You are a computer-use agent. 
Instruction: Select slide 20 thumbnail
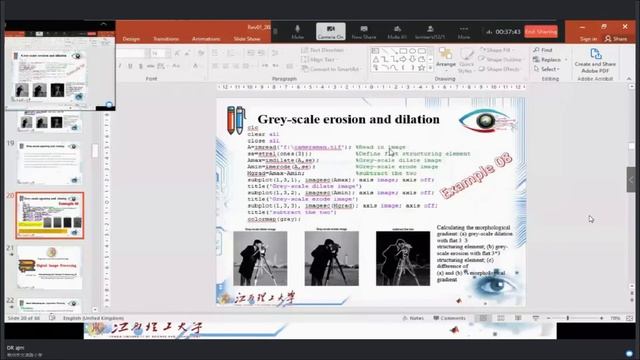tap(50, 216)
